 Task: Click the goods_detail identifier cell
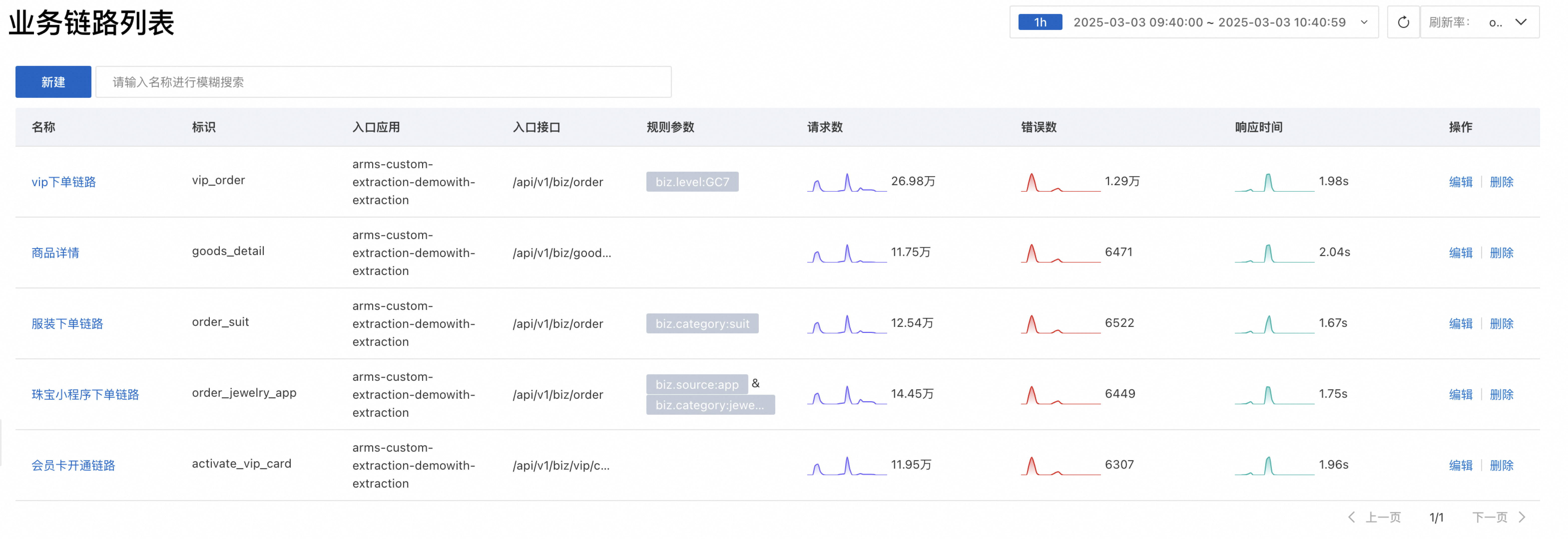[228, 251]
